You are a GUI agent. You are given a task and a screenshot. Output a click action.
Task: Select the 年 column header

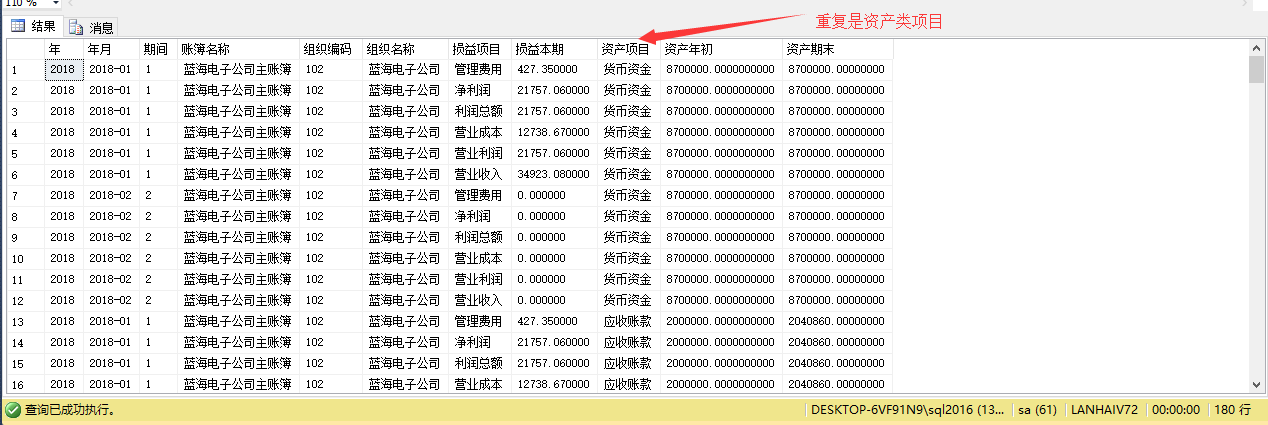pyautogui.click(x=65, y=48)
